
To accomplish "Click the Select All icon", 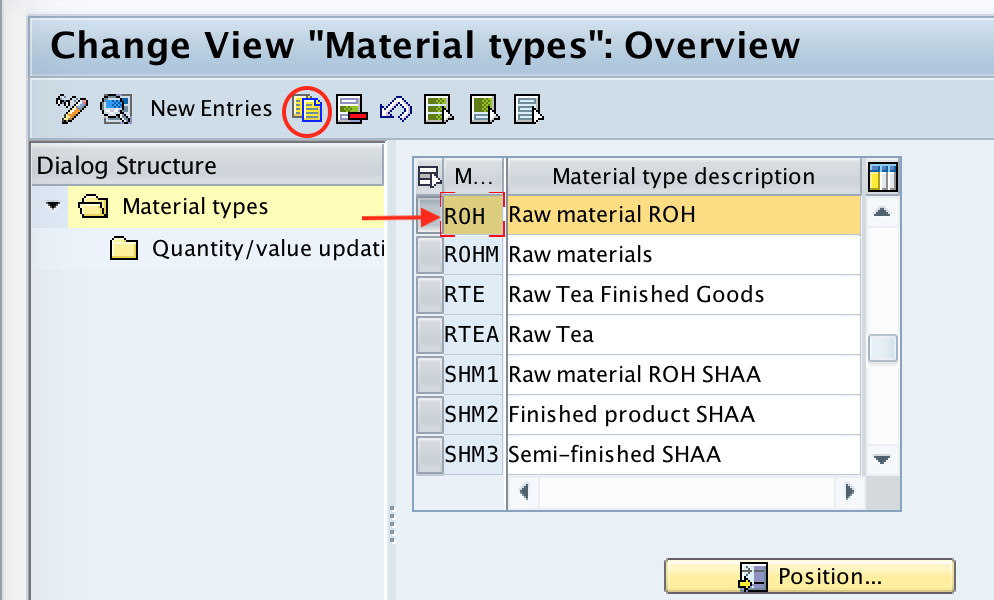I will (439, 109).
